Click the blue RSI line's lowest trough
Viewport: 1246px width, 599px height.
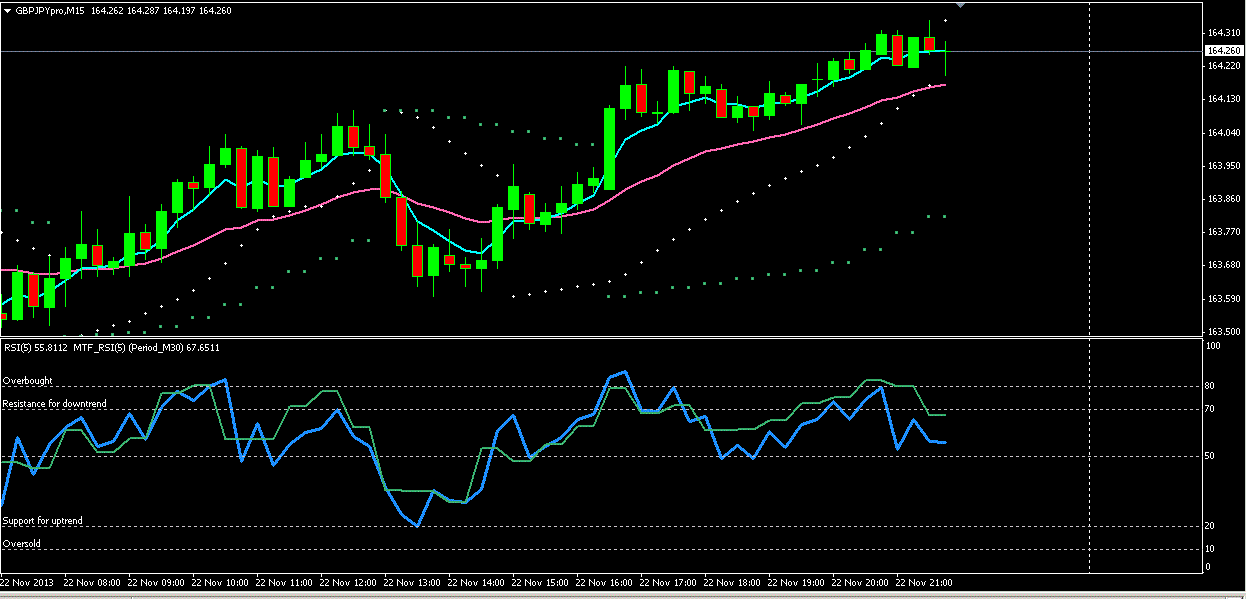click(x=416, y=525)
